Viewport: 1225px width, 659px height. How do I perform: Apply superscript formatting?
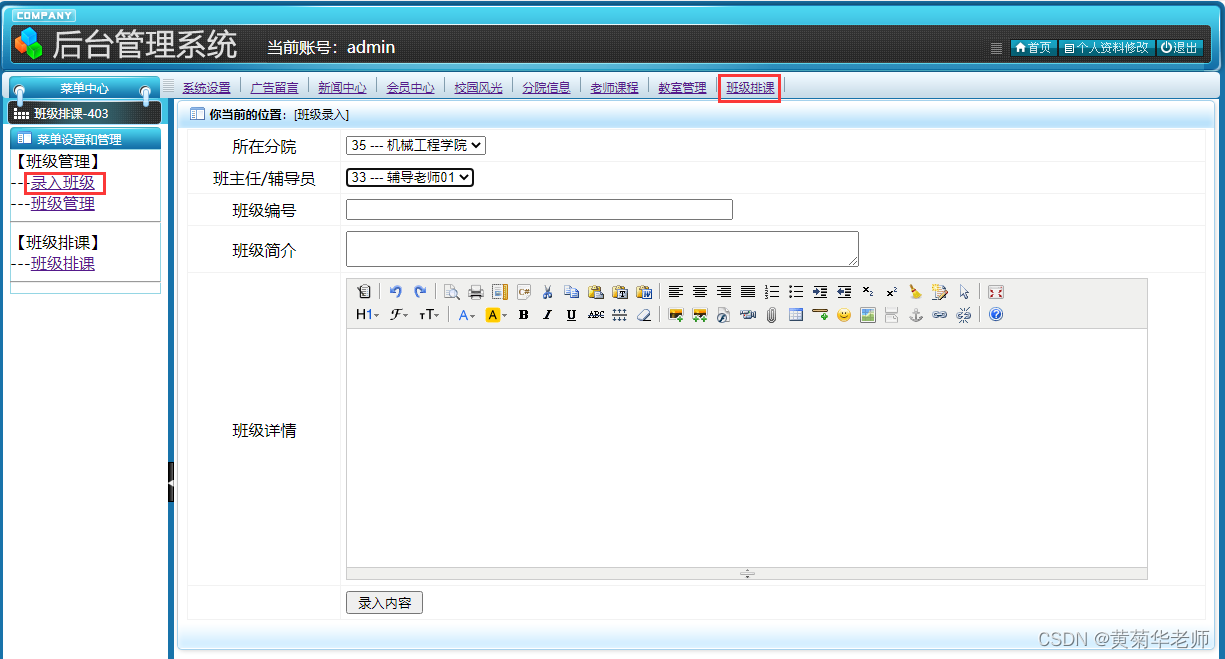tap(892, 292)
